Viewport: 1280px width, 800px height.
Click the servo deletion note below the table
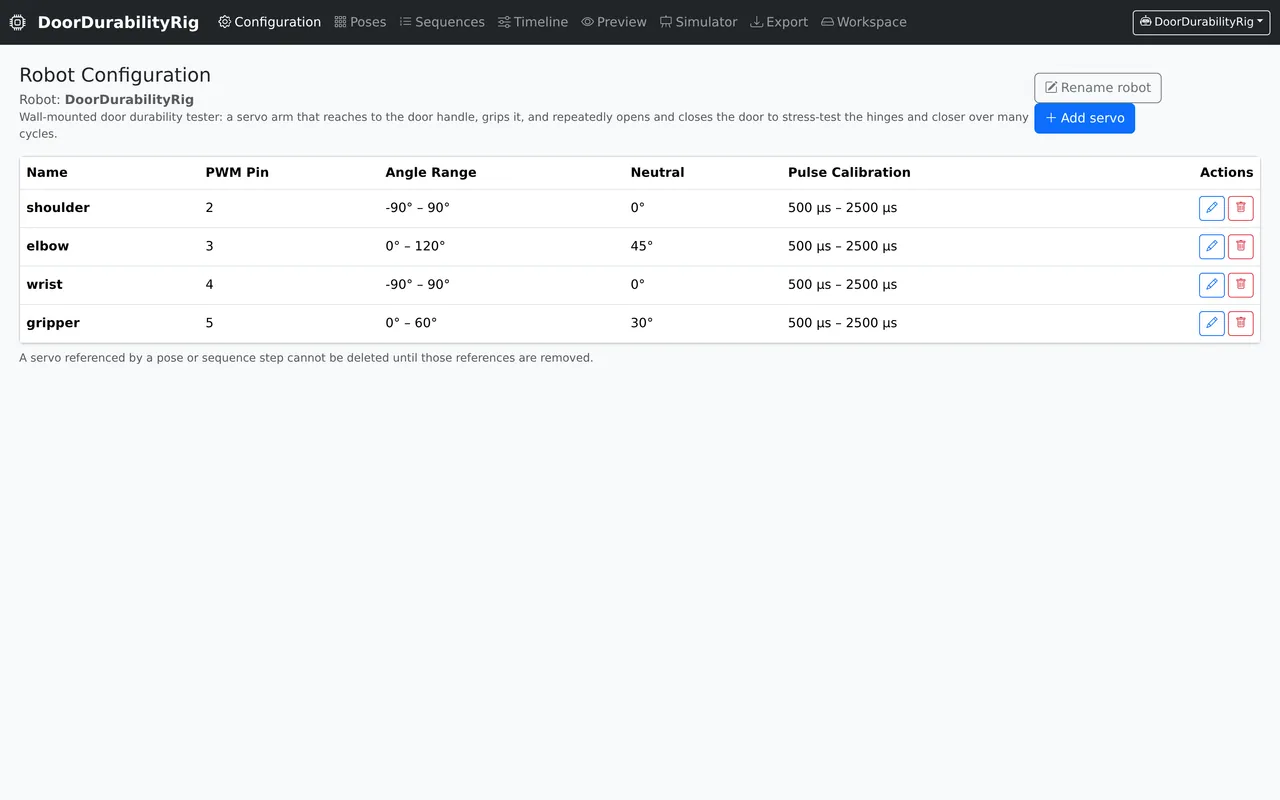coord(306,358)
